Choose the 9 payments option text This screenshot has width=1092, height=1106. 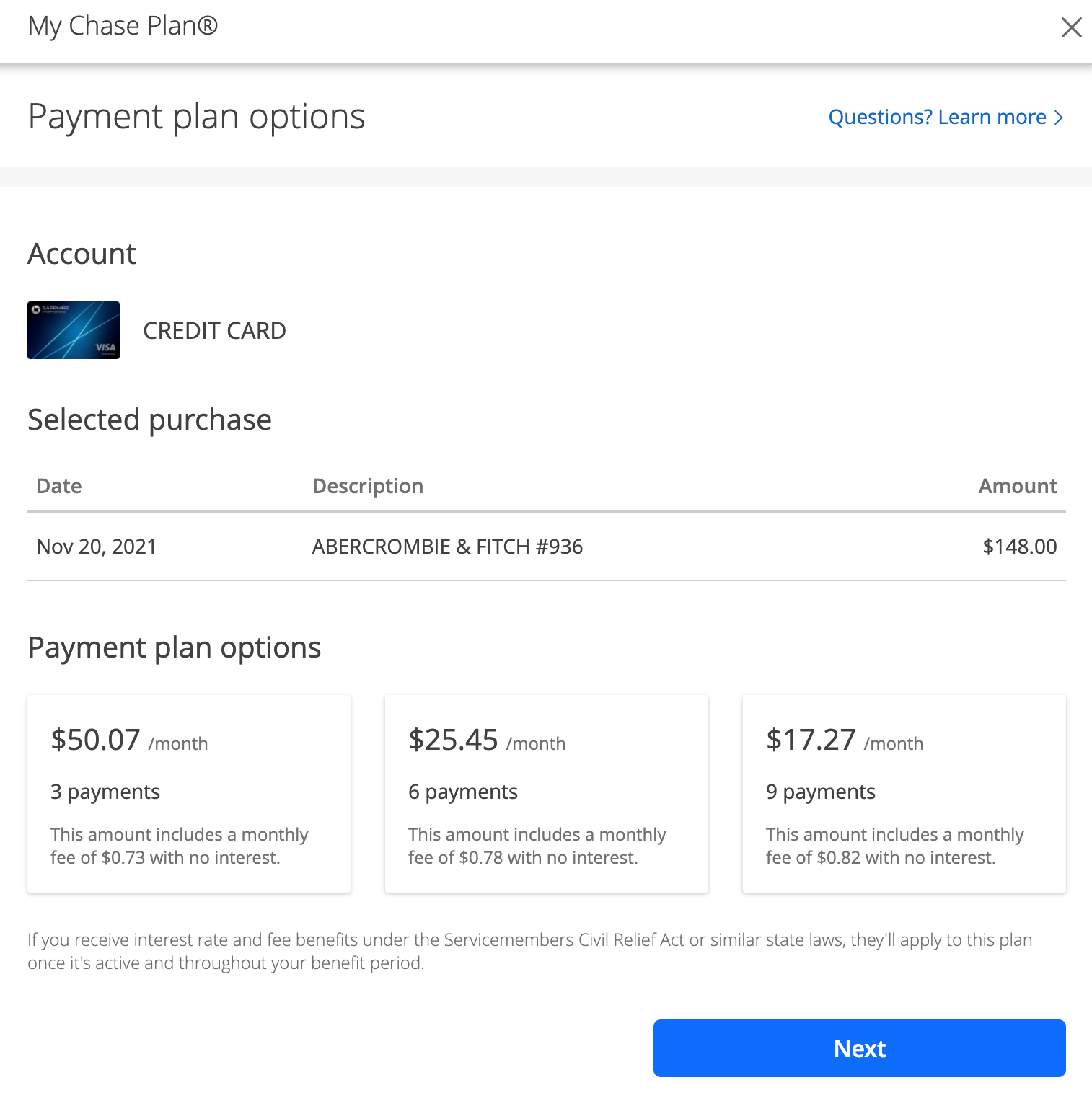(x=821, y=792)
